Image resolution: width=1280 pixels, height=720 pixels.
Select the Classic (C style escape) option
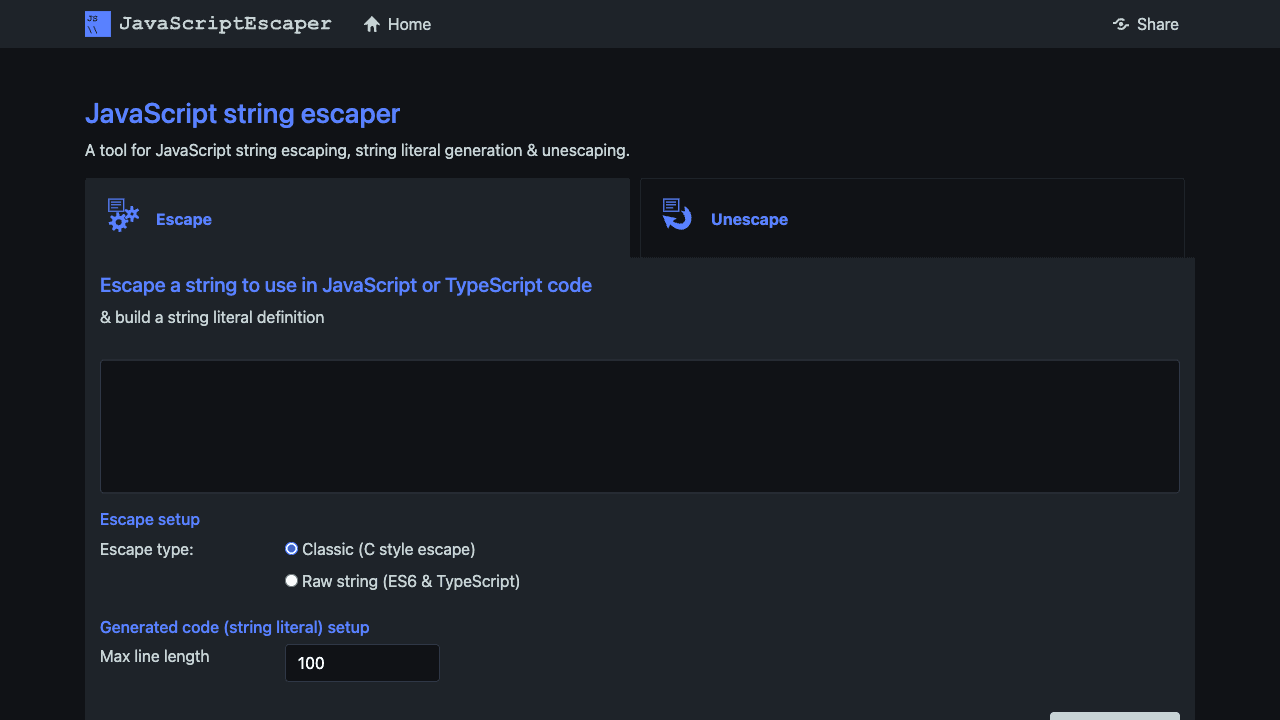click(x=291, y=548)
